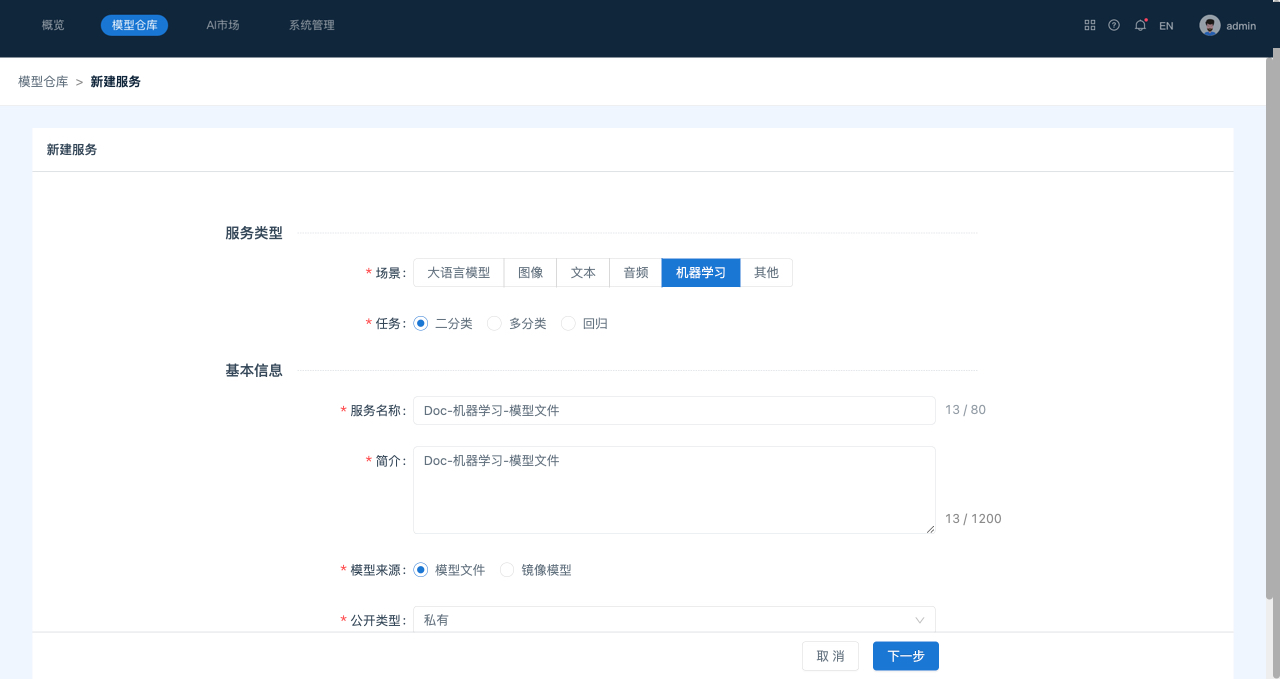This screenshot has width=1280, height=679.
Task: Click the help question mark icon
Action: point(1114,25)
